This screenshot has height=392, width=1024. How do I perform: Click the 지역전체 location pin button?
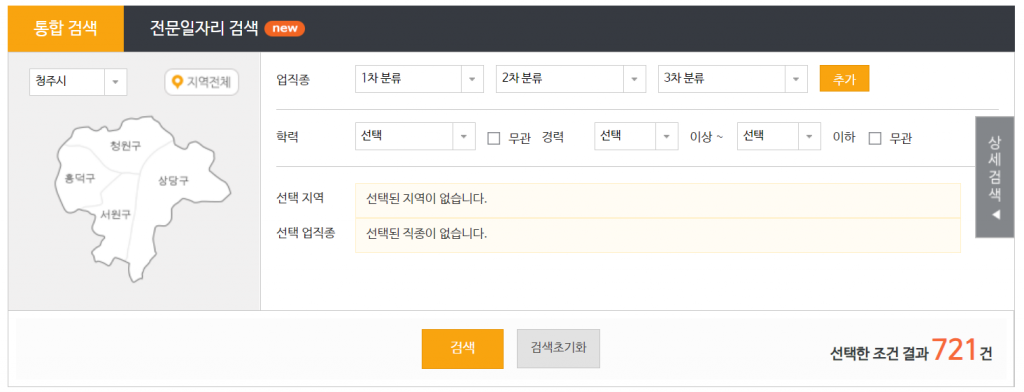(201, 82)
